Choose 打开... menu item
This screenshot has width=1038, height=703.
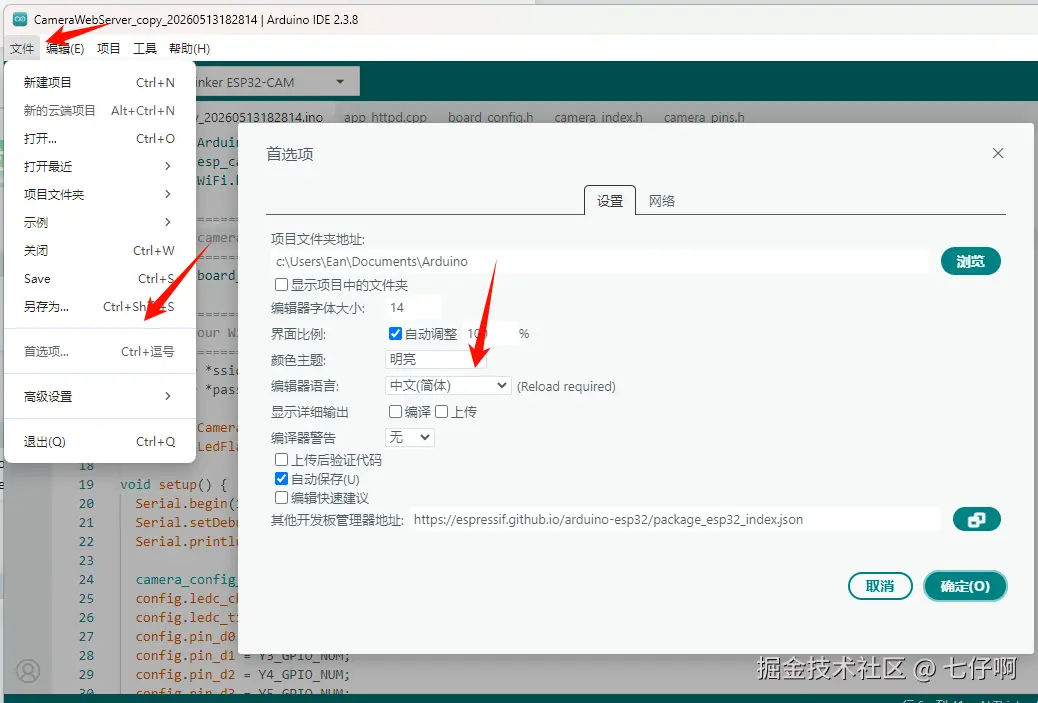click(99, 138)
